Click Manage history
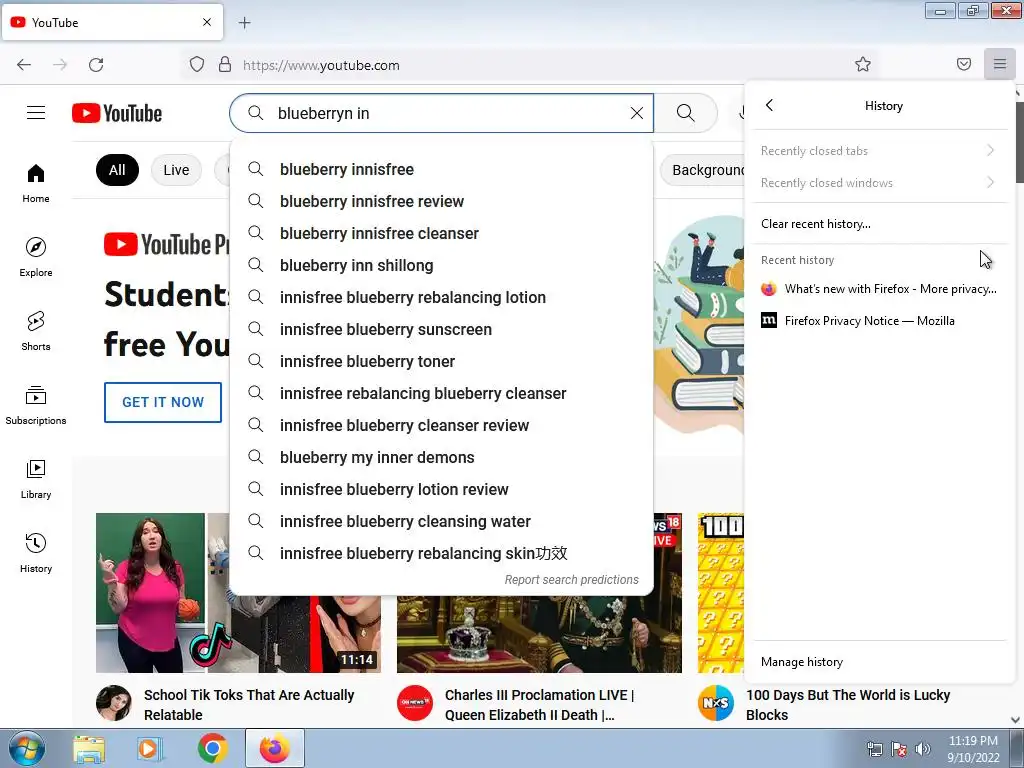 878,662
